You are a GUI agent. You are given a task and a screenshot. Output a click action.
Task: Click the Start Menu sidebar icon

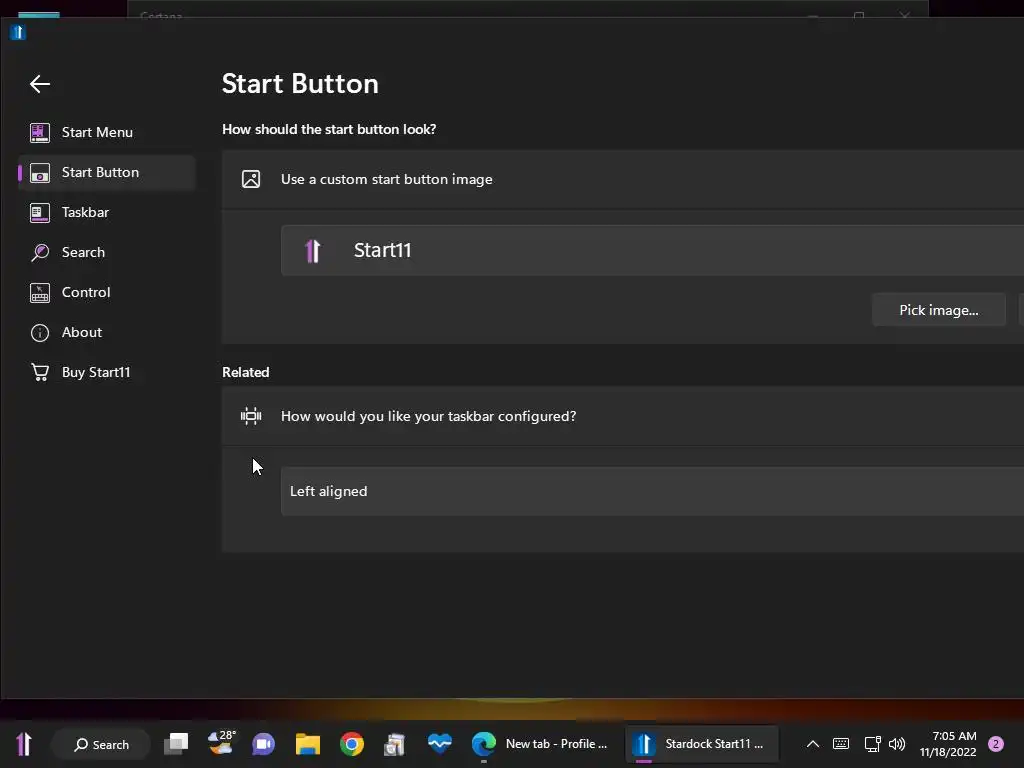(40, 133)
